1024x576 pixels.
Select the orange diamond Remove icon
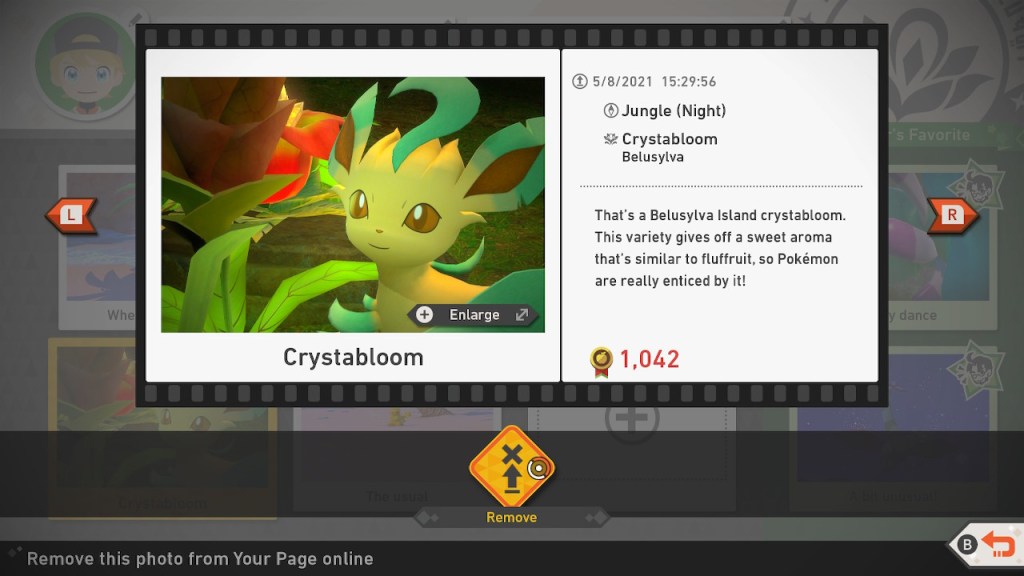tap(511, 466)
